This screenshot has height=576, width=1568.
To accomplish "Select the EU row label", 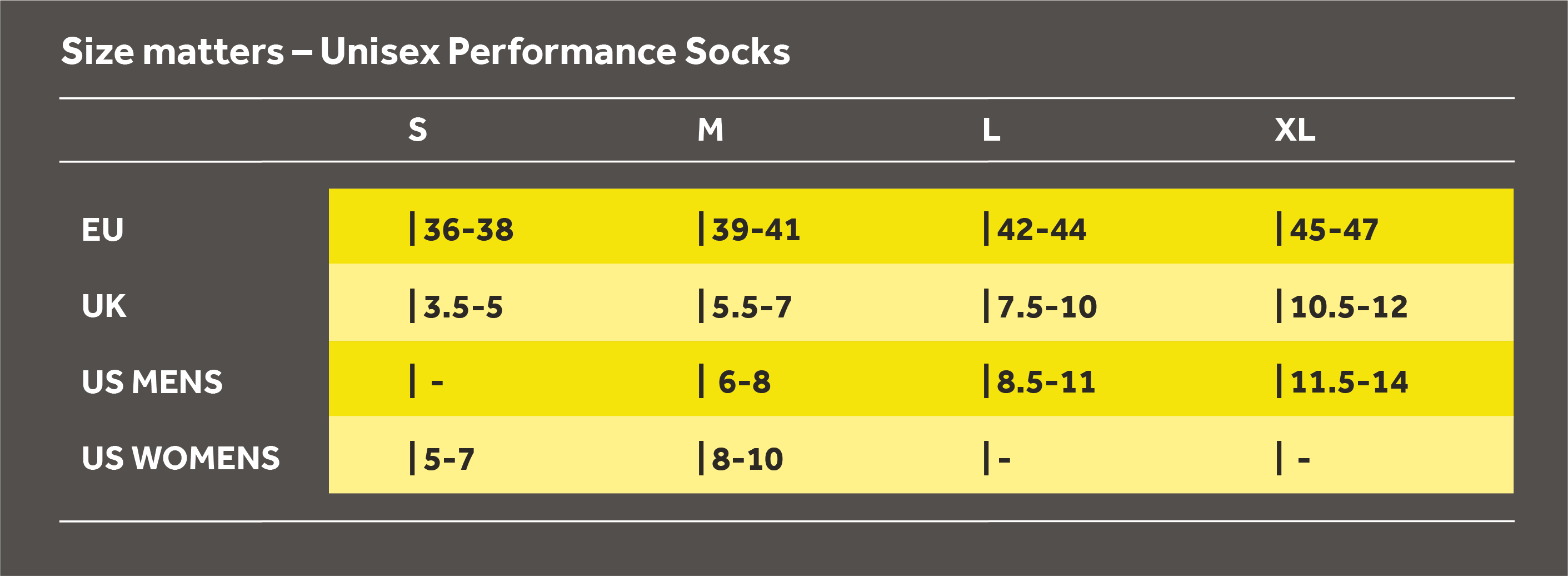I will click(103, 230).
